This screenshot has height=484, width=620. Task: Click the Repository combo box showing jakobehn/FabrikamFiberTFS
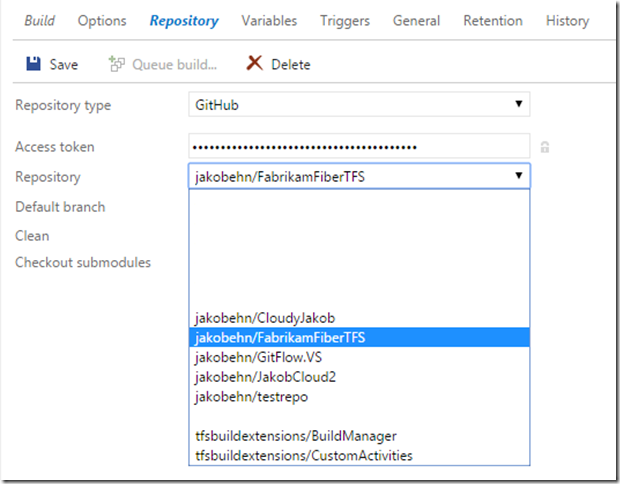(x=359, y=176)
